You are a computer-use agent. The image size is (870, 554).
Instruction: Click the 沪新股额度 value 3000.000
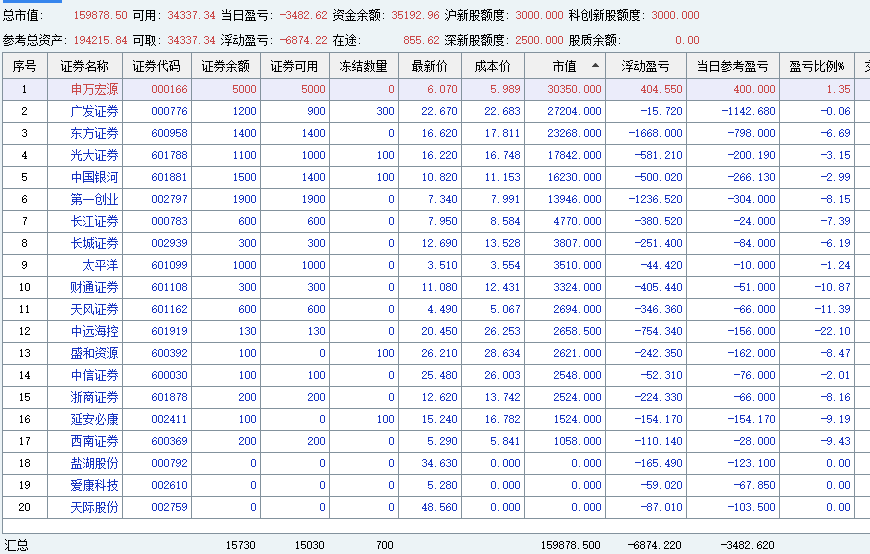[539, 16]
